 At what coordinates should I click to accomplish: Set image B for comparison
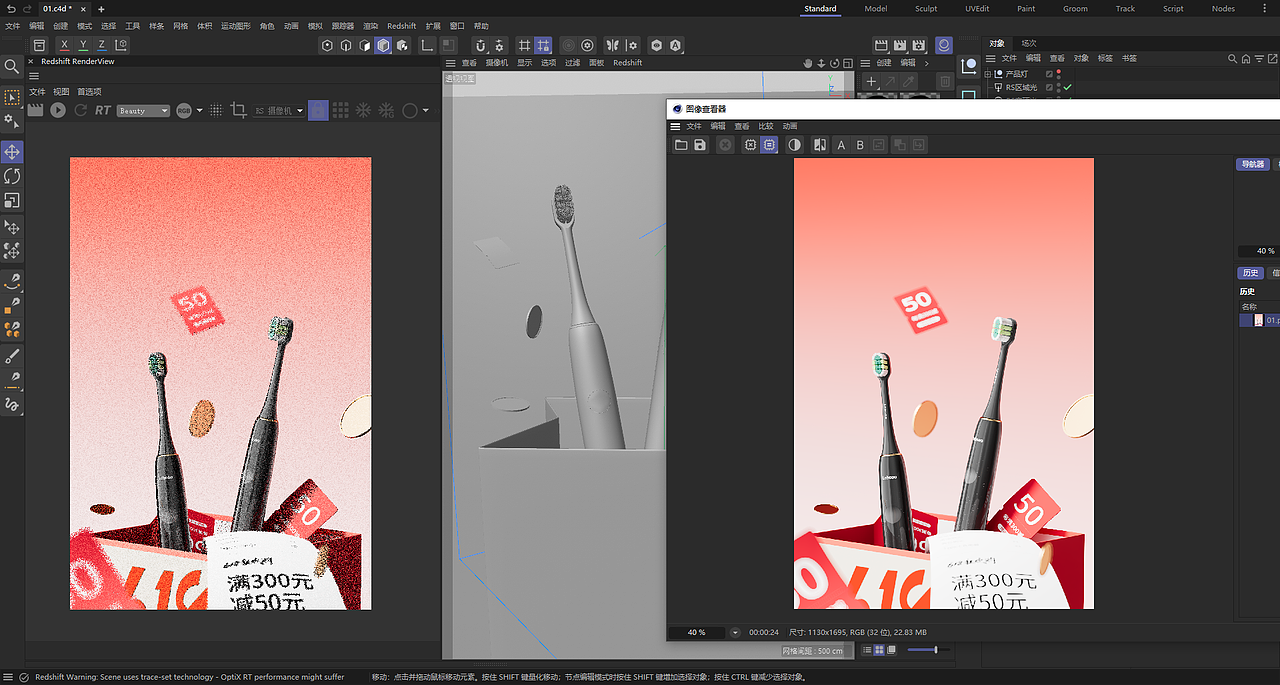tap(860, 145)
